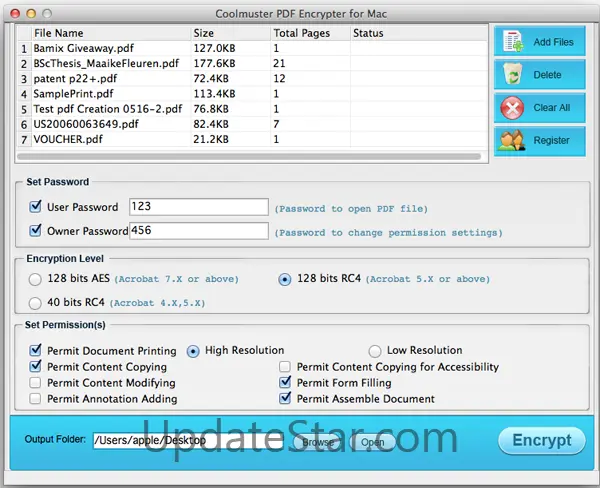The image size is (600, 488).
Task: Select VOUCHER.pdf row
Action: [x=252, y=139]
